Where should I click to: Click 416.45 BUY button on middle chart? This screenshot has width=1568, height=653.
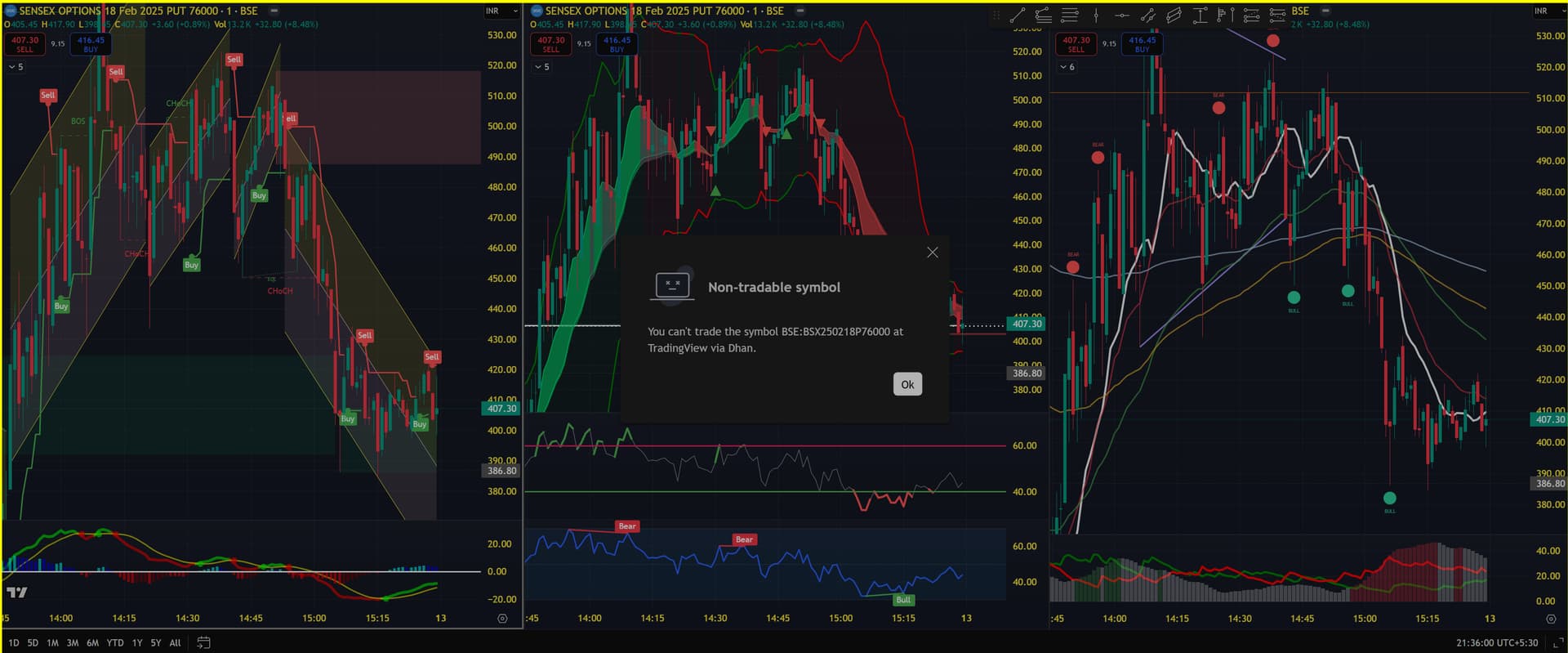point(617,44)
